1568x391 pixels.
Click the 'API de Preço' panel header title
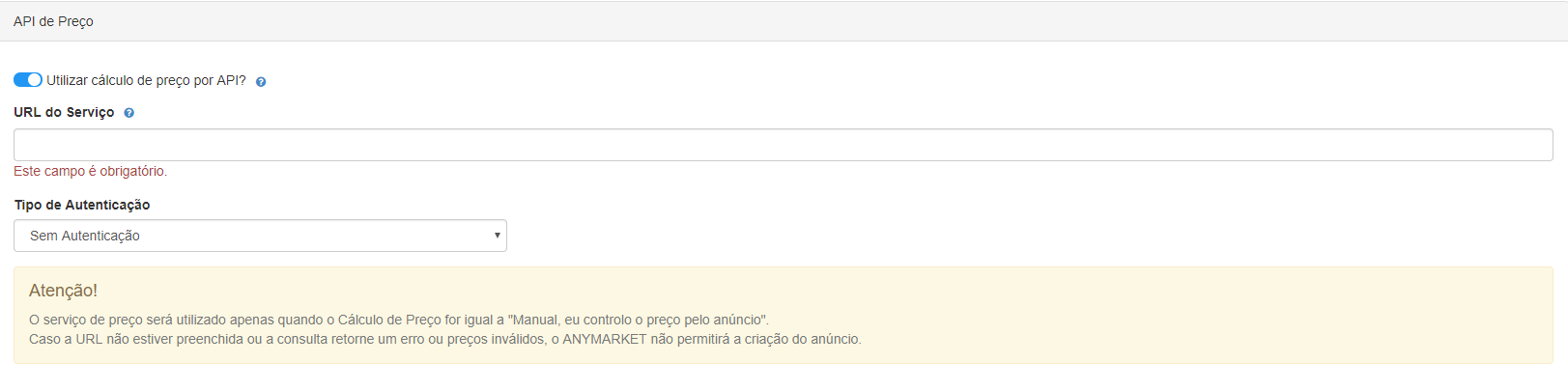point(53,21)
